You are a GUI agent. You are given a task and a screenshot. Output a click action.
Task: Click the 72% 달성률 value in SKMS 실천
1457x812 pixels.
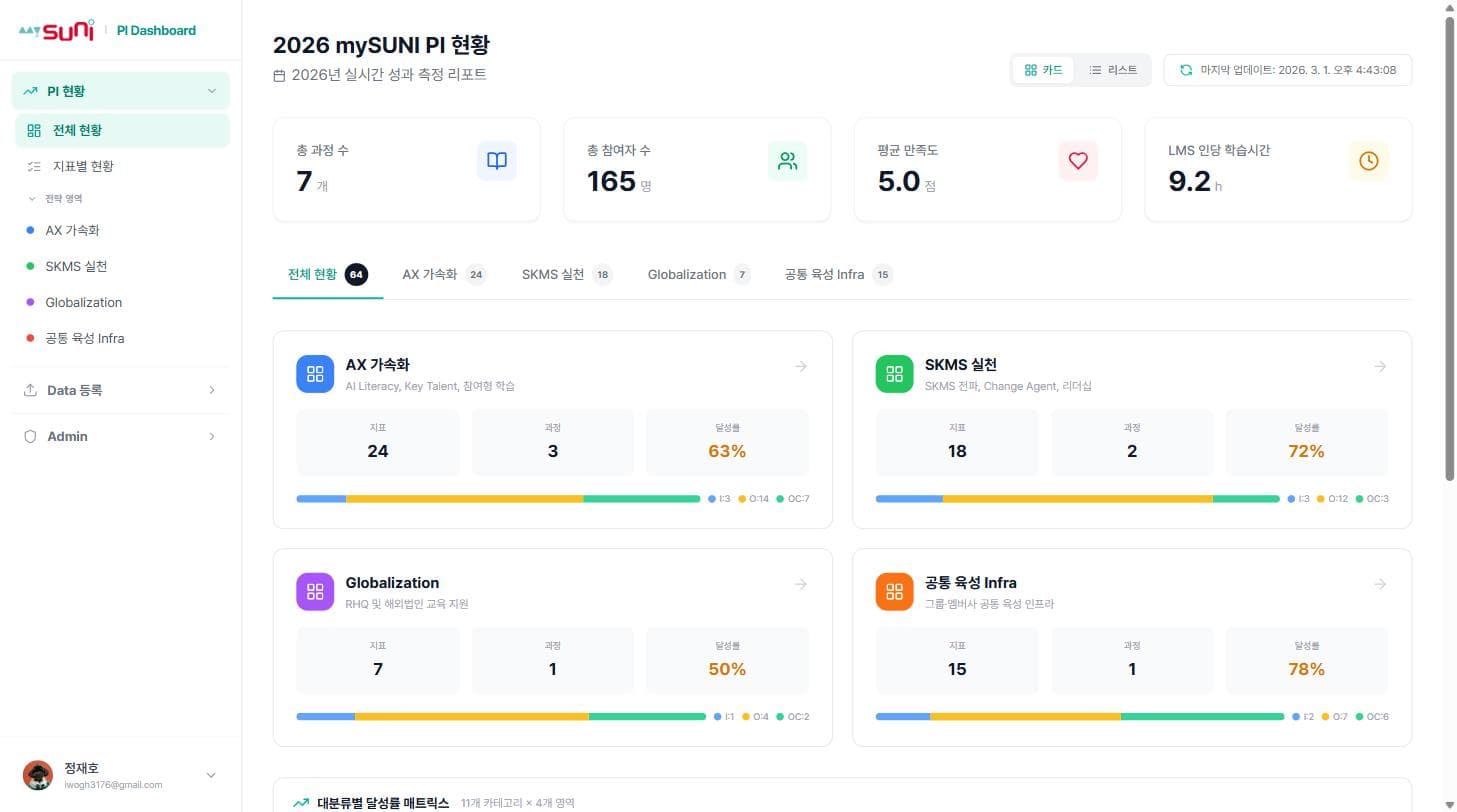(1306, 451)
